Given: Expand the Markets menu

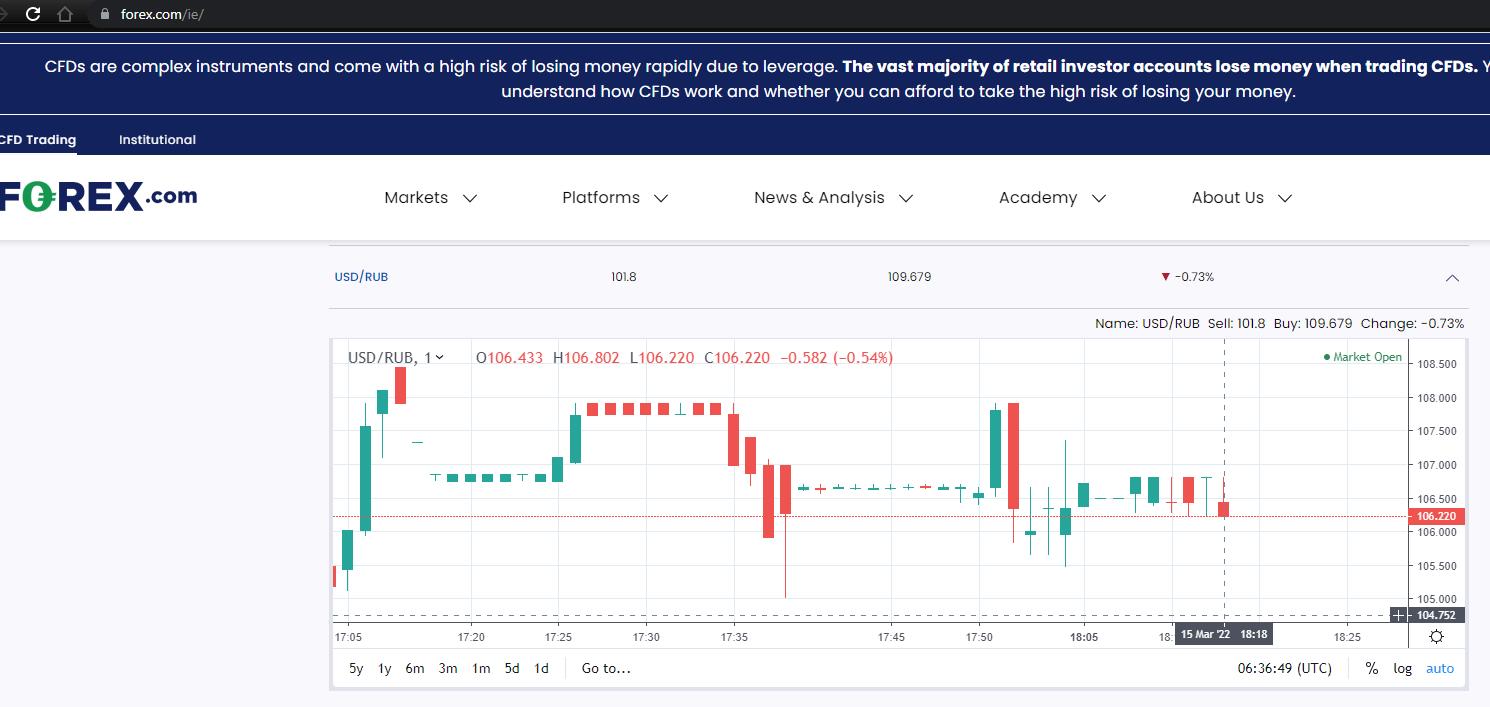Looking at the screenshot, I should [x=431, y=198].
